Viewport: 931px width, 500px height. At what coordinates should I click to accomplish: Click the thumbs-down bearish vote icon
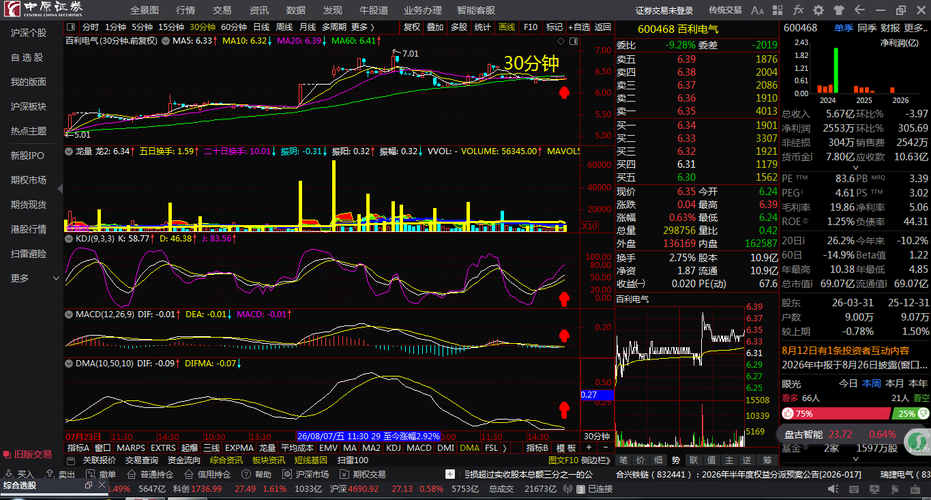tap(923, 413)
